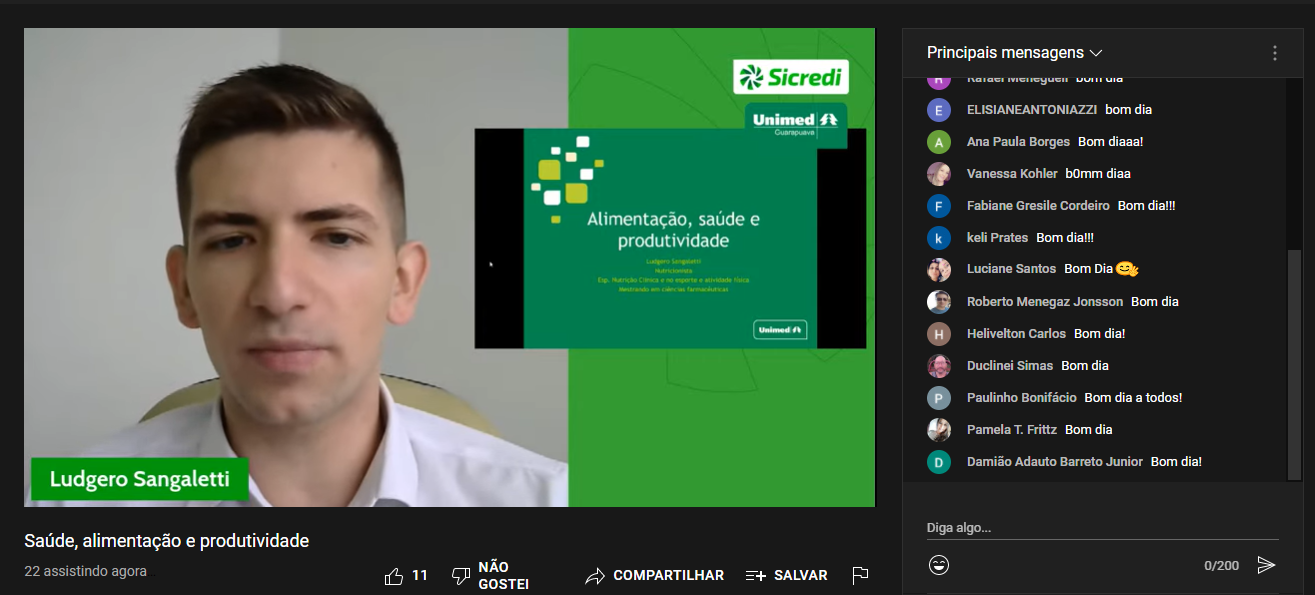Click the save to playlist icon
1315x595 pixels.
point(755,576)
